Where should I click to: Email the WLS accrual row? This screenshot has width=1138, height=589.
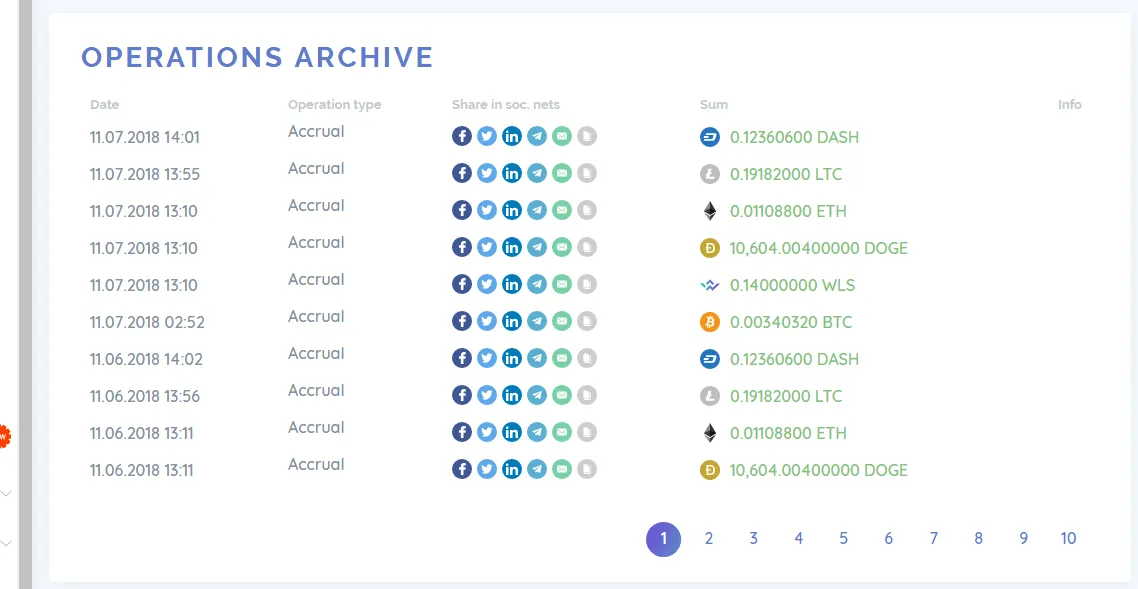[x=562, y=284]
